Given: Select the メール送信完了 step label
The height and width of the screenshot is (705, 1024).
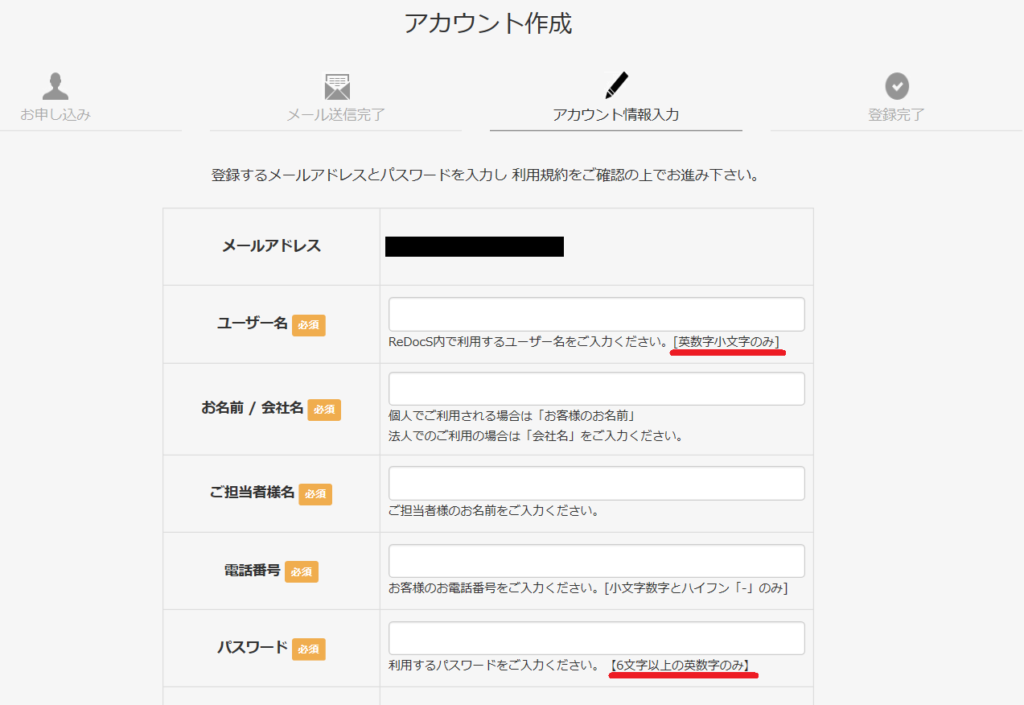Looking at the screenshot, I should (x=336, y=115).
